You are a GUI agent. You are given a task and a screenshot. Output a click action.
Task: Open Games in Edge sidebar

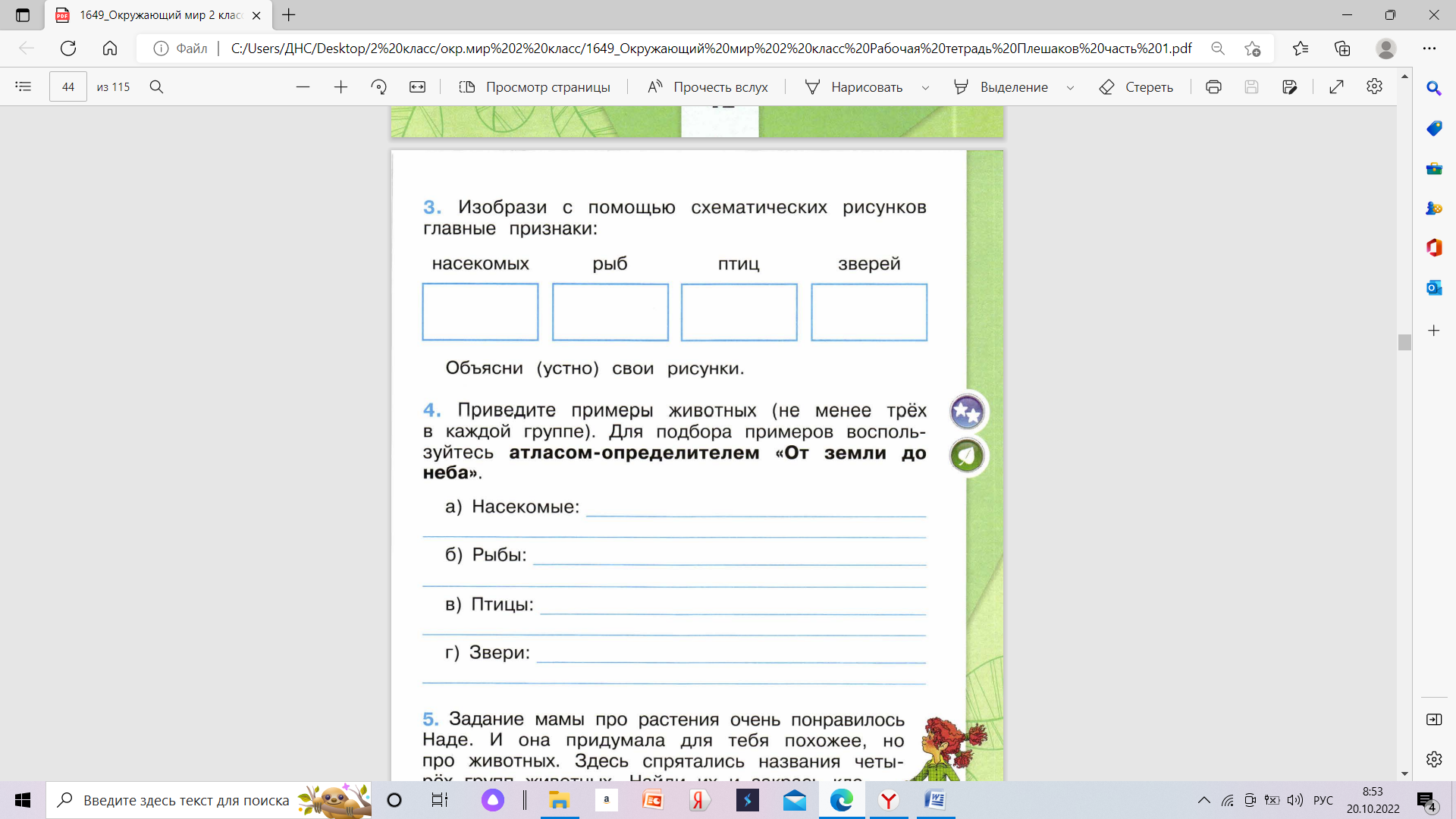tap(1434, 208)
